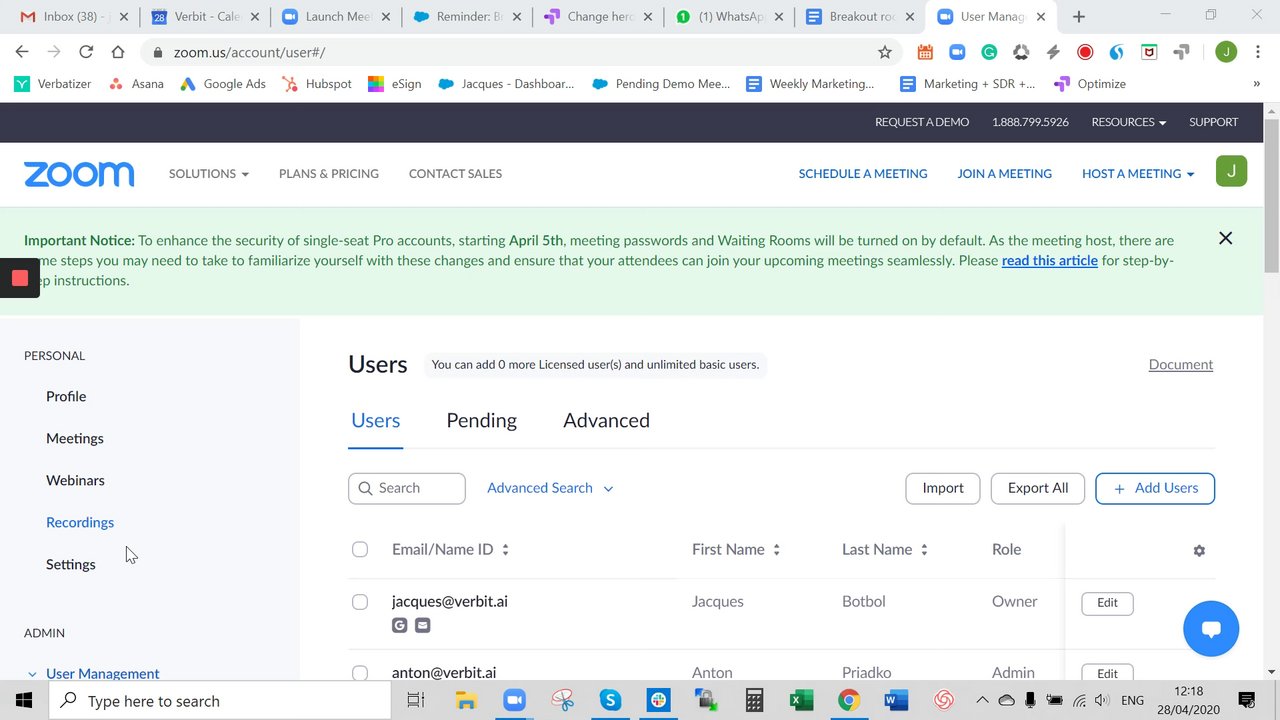This screenshot has height=720, width=1280.
Task: Focus the users Search field
Action: click(407, 488)
